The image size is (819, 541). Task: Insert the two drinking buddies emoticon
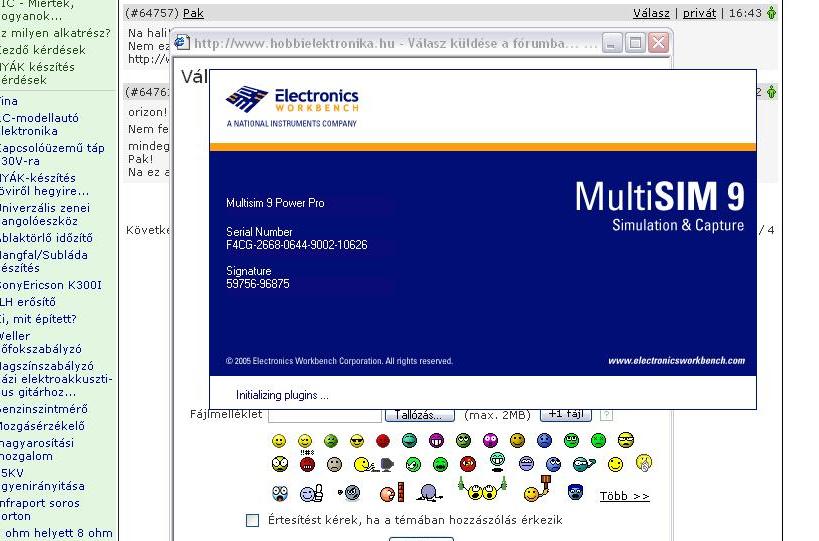(482, 490)
